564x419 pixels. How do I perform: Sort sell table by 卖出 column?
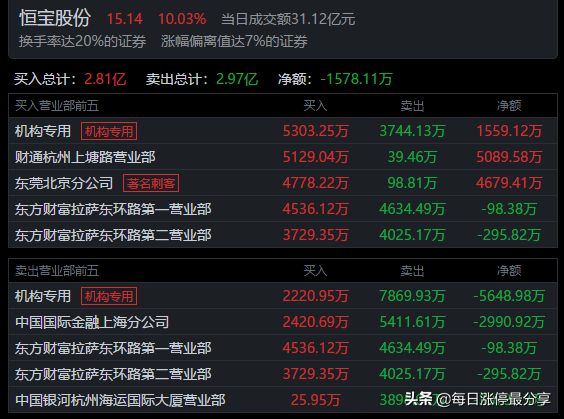click(x=412, y=271)
